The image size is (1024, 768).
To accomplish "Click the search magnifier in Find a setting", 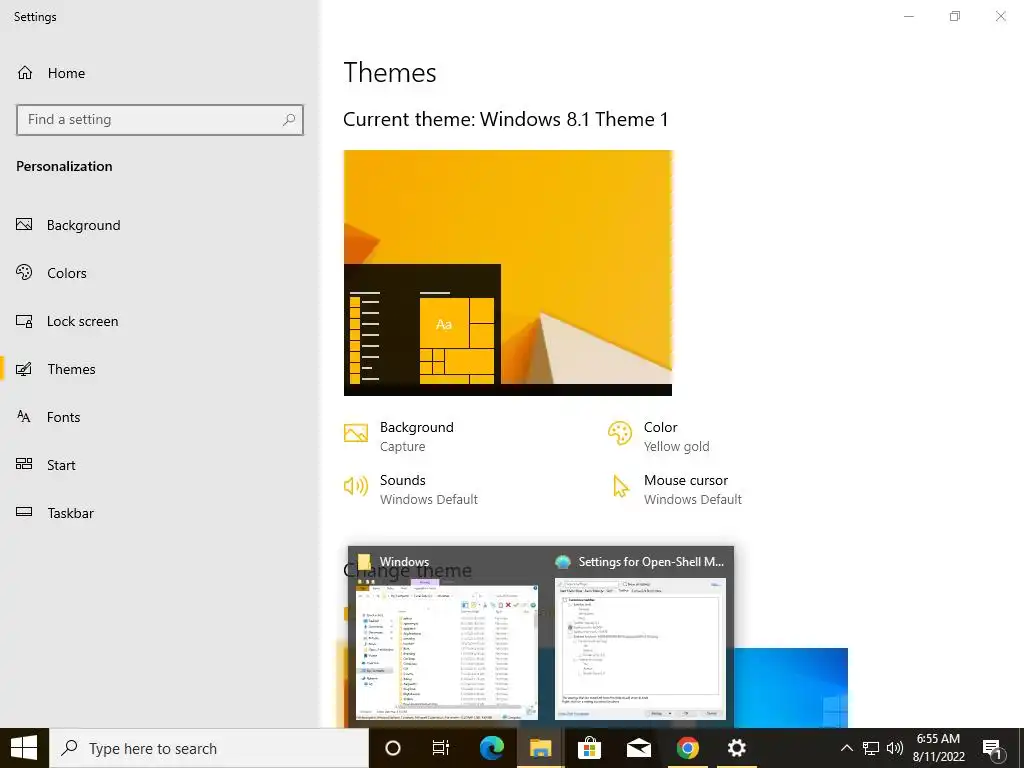I will pos(289,120).
